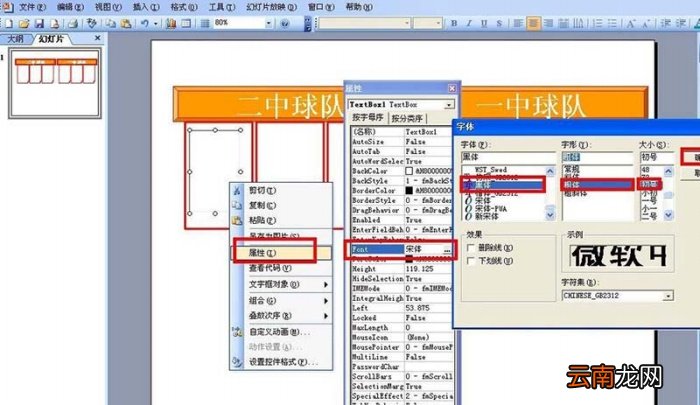Select 常规 in the font style list
The image size is (700, 405).
click(572, 170)
